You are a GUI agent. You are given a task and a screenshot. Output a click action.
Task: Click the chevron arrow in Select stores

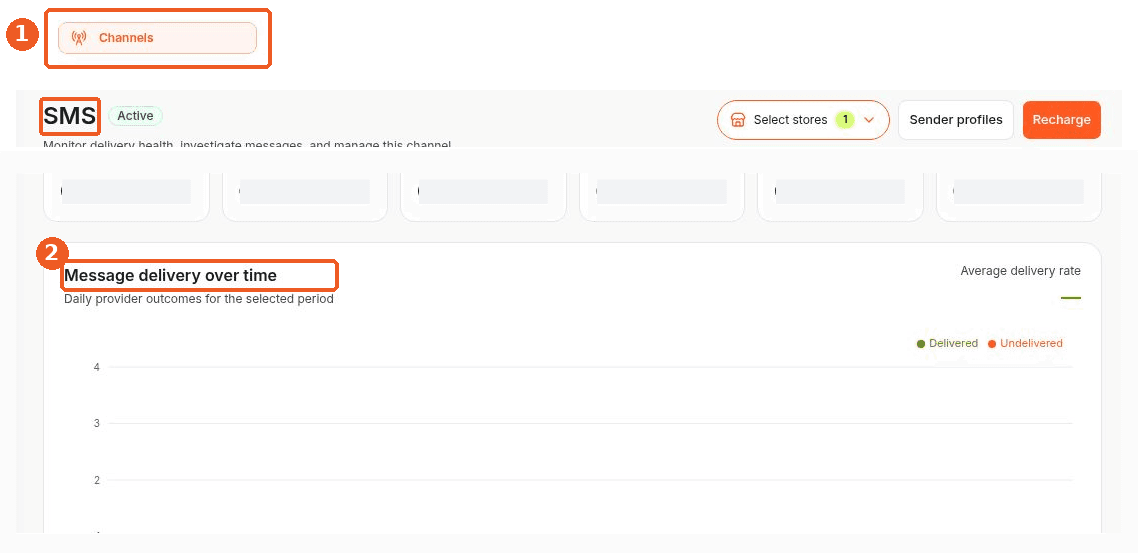tap(869, 120)
